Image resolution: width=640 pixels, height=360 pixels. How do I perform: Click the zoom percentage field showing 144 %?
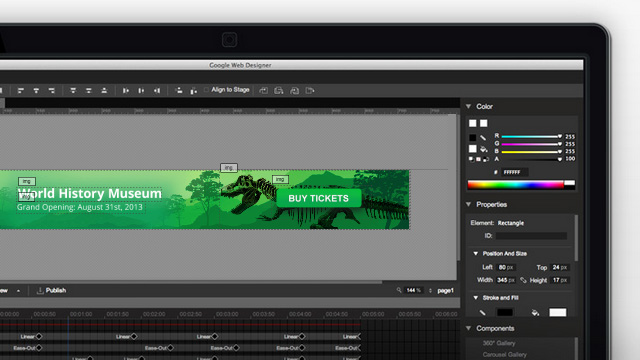413,291
